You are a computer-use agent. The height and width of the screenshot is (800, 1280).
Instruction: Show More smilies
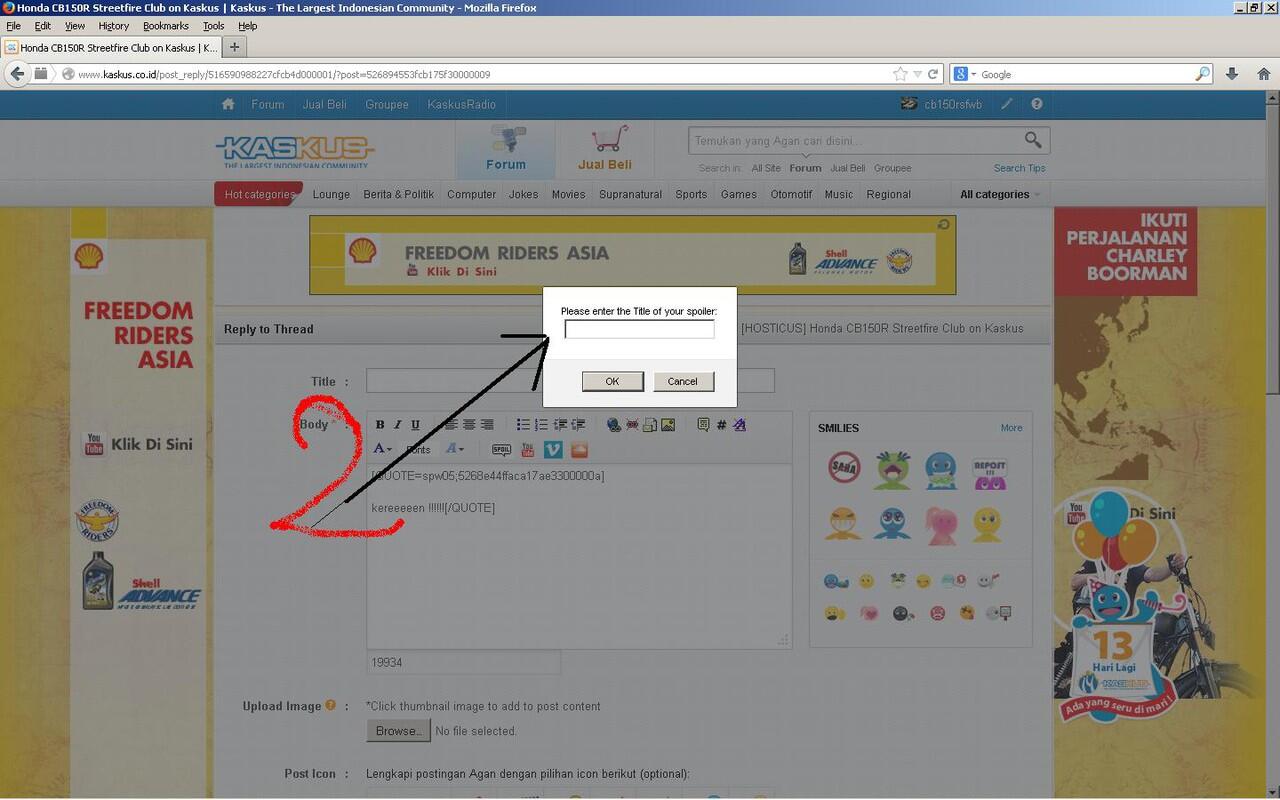[x=1011, y=428]
